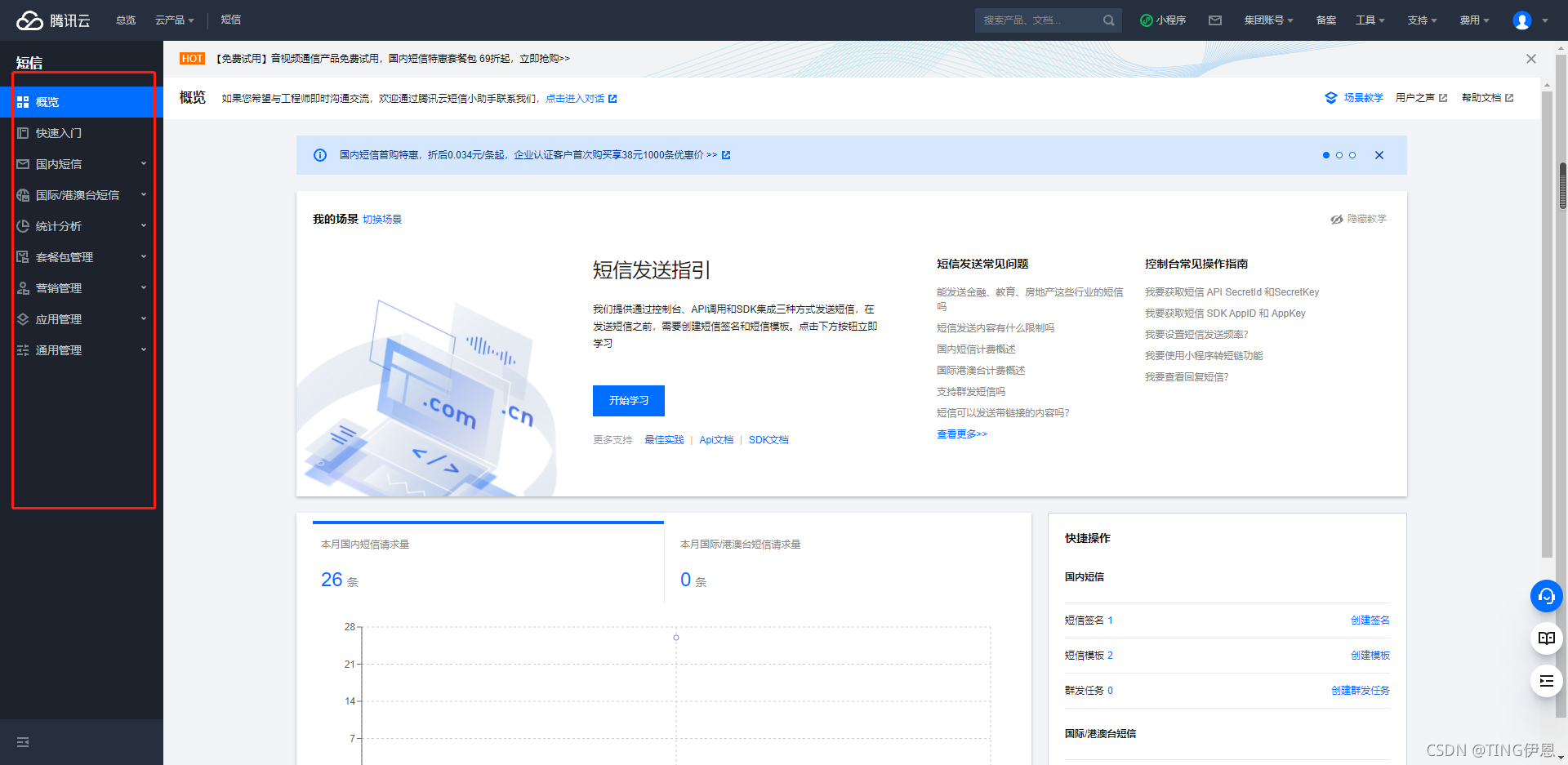This screenshot has width=1568, height=765.
Task: Open the 集团账号 dropdown
Action: (1268, 20)
